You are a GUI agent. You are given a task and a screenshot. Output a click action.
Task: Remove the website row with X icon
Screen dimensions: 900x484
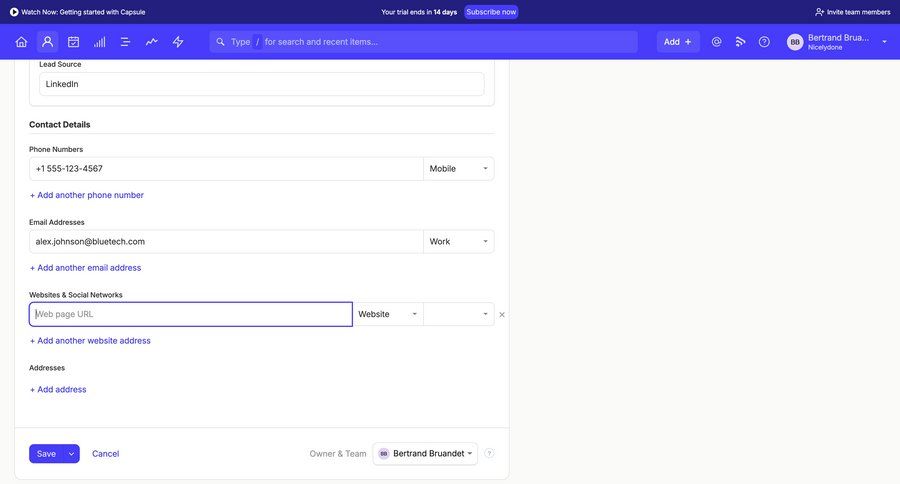point(502,315)
